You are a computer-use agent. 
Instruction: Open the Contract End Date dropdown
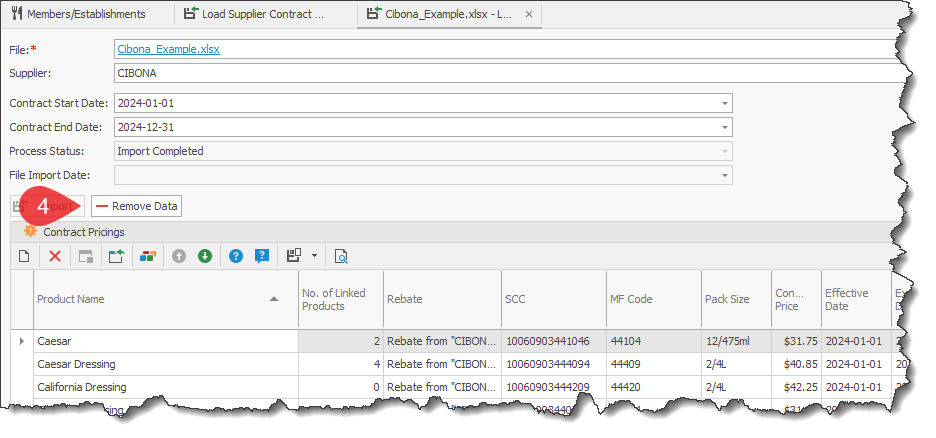tap(724, 127)
